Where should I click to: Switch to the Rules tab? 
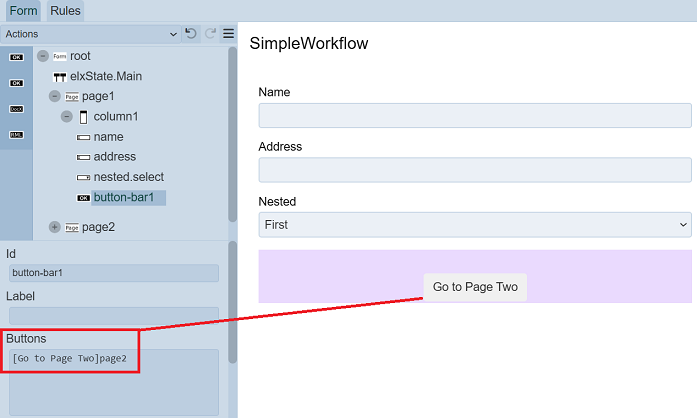tap(65, 11)
